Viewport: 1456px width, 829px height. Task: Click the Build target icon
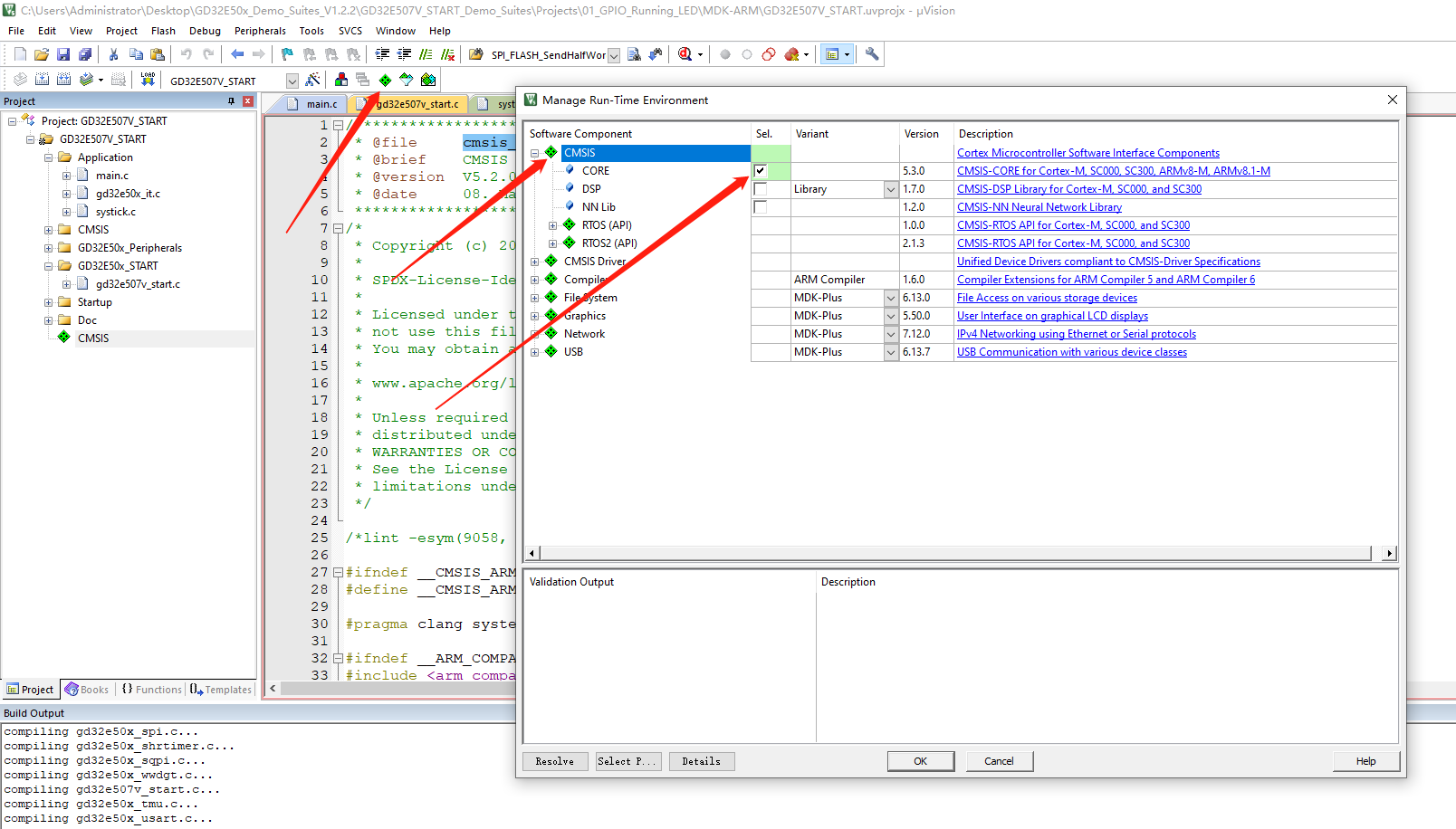point(42,80)
